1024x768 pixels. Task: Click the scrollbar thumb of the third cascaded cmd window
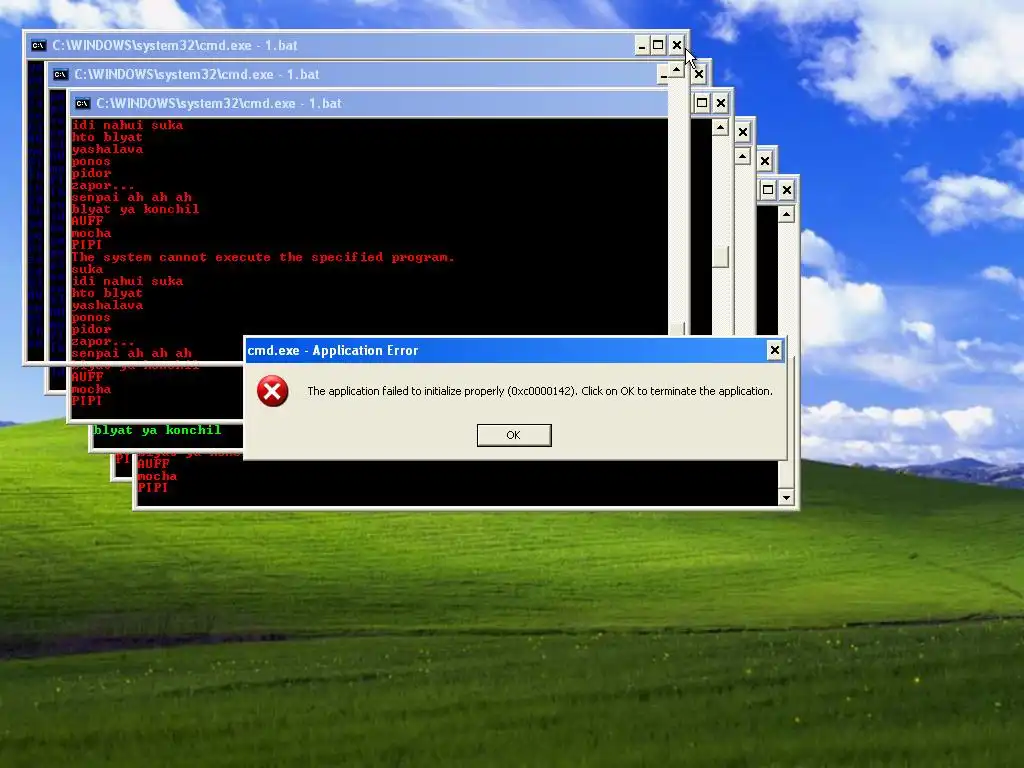pos(720,256)
